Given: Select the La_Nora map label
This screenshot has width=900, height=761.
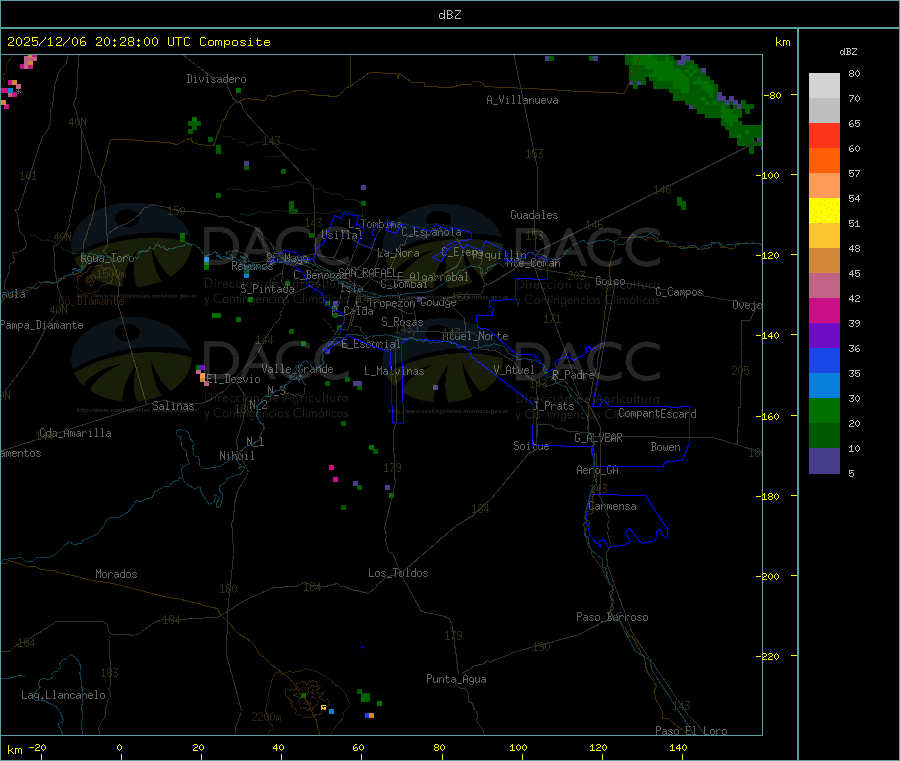Looking at the screenshot, I should 398,253.
